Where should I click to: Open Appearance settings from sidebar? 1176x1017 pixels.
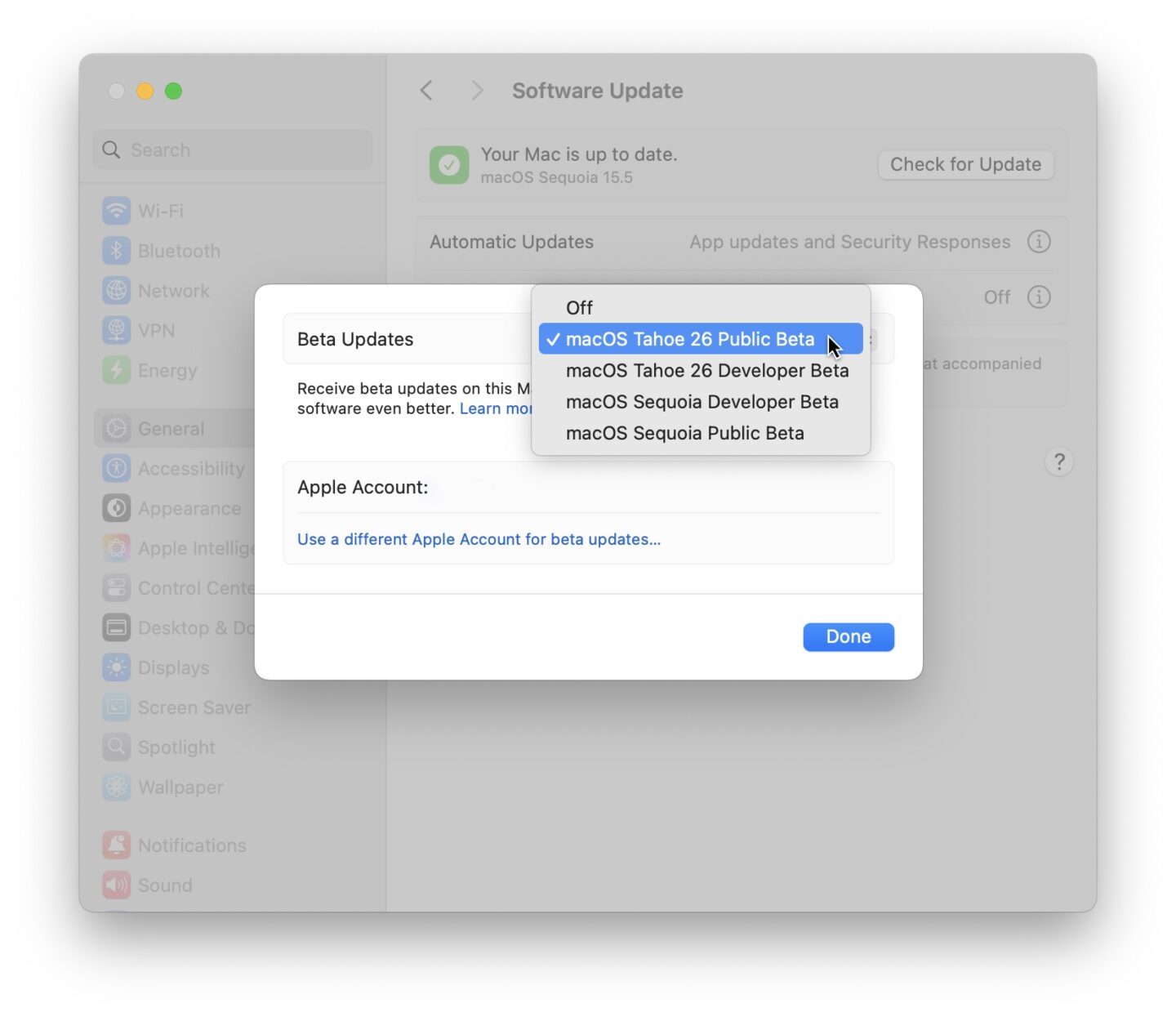pyautogui.click(x=189, y=508)
